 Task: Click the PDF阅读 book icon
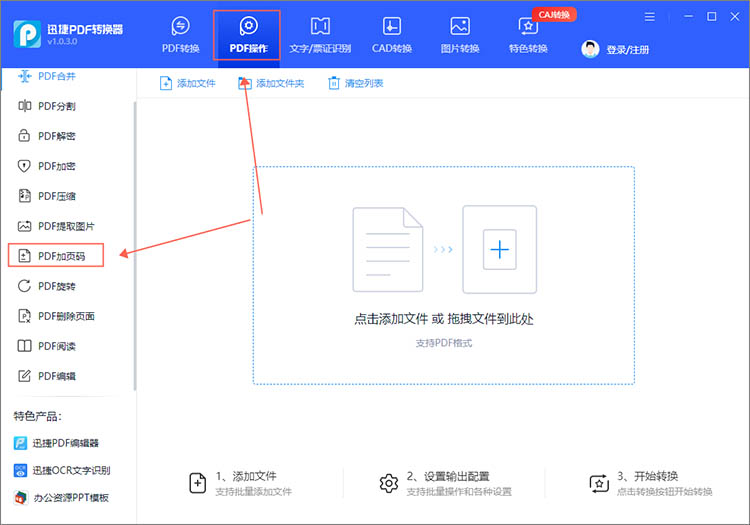(x=24, y=346)
